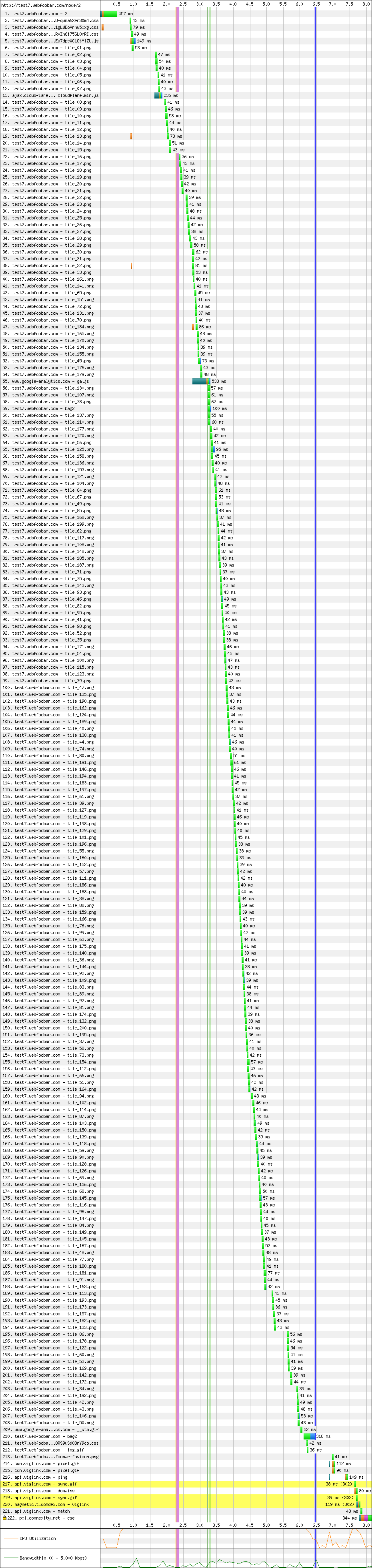This screenshot has width=372, height=1568.
Task: Open request 55 google-analytics ga.js label
Action: tap(50, 381)
